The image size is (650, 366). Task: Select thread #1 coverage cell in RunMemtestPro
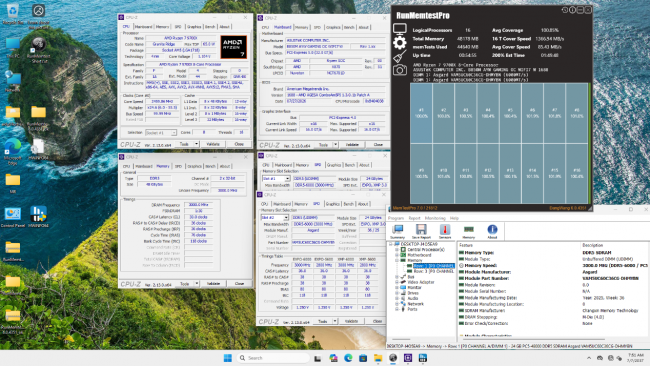tap(421, 113)
